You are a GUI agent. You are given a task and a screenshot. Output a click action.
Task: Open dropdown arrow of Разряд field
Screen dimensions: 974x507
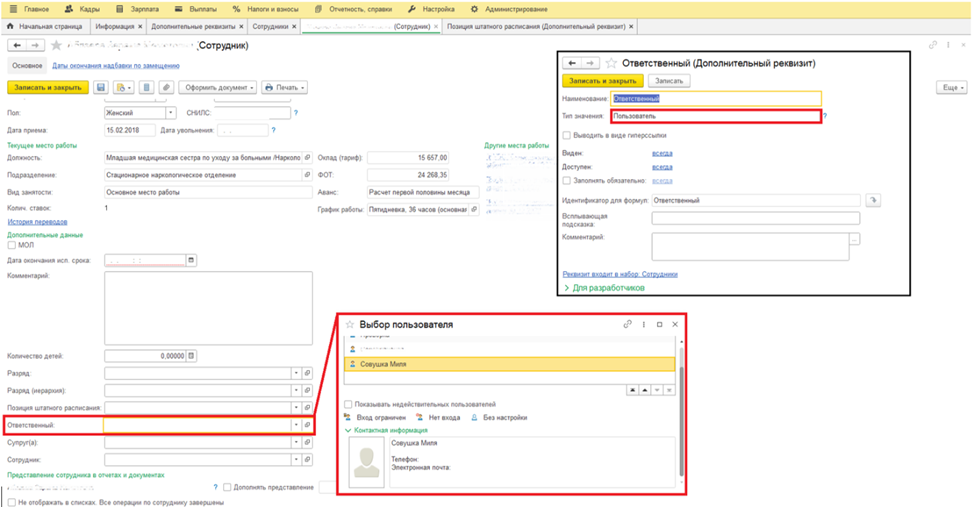click(296, 373)
